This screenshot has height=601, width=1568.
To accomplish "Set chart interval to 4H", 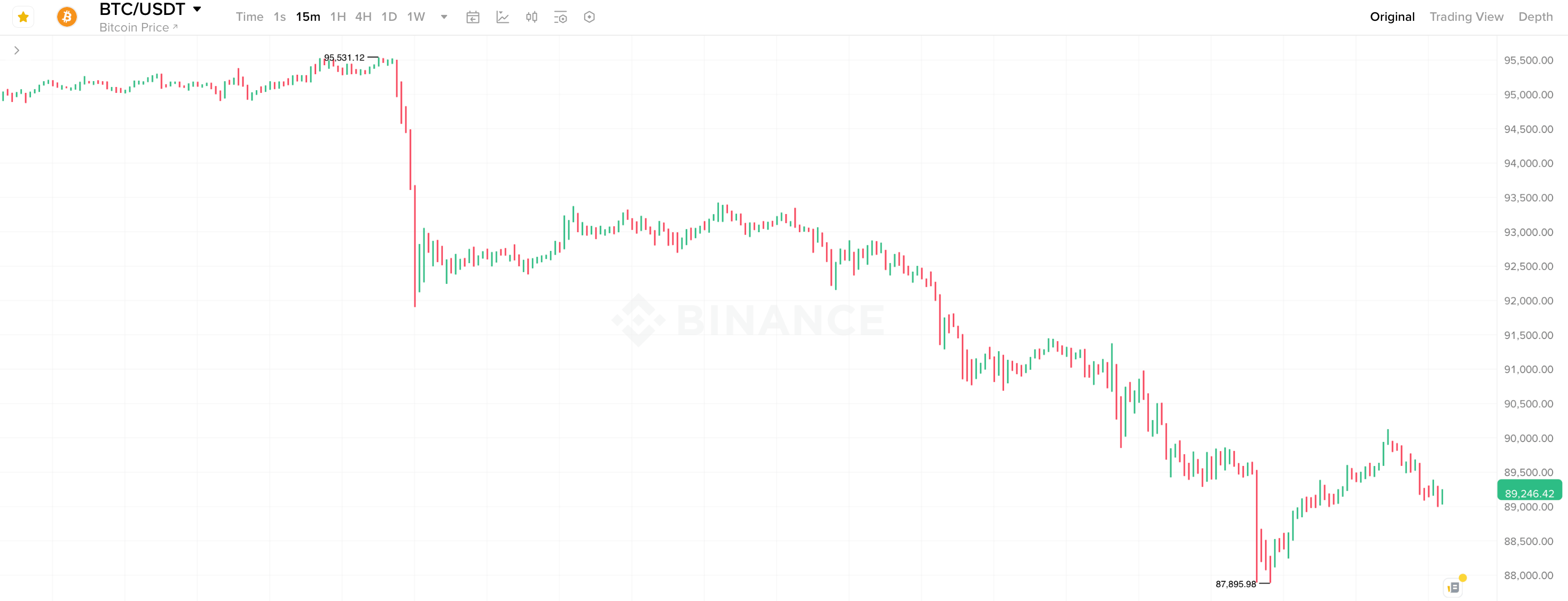I will tap(363, 17).
